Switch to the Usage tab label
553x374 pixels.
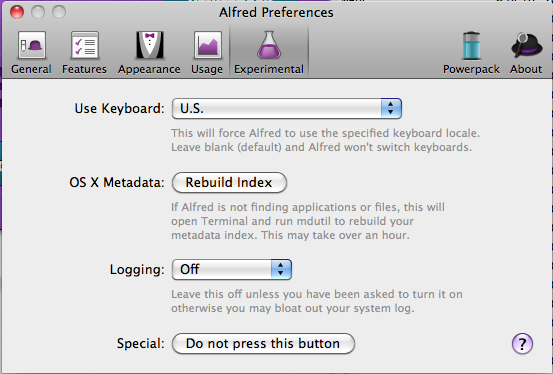(x=207, y=69)
